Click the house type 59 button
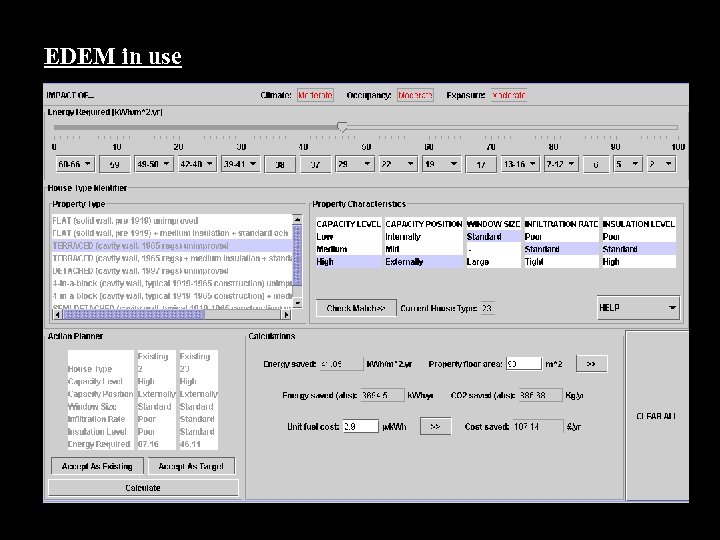 114,164
